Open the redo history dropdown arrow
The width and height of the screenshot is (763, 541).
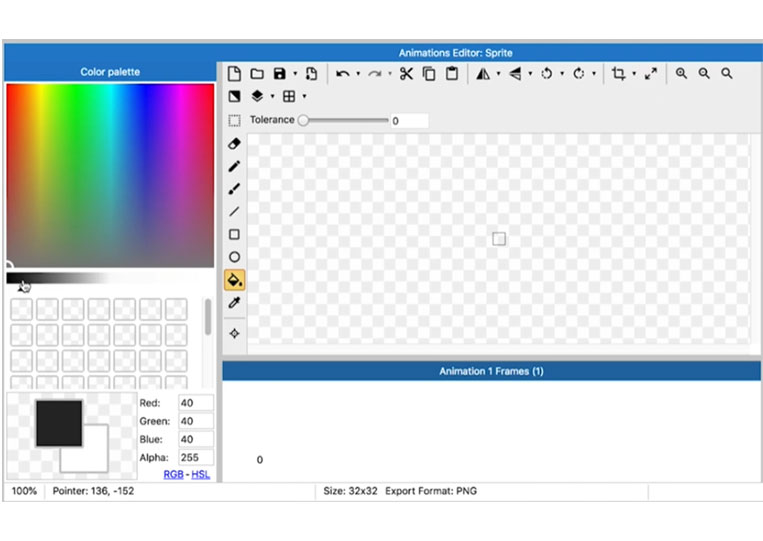(x=390, y=74)
